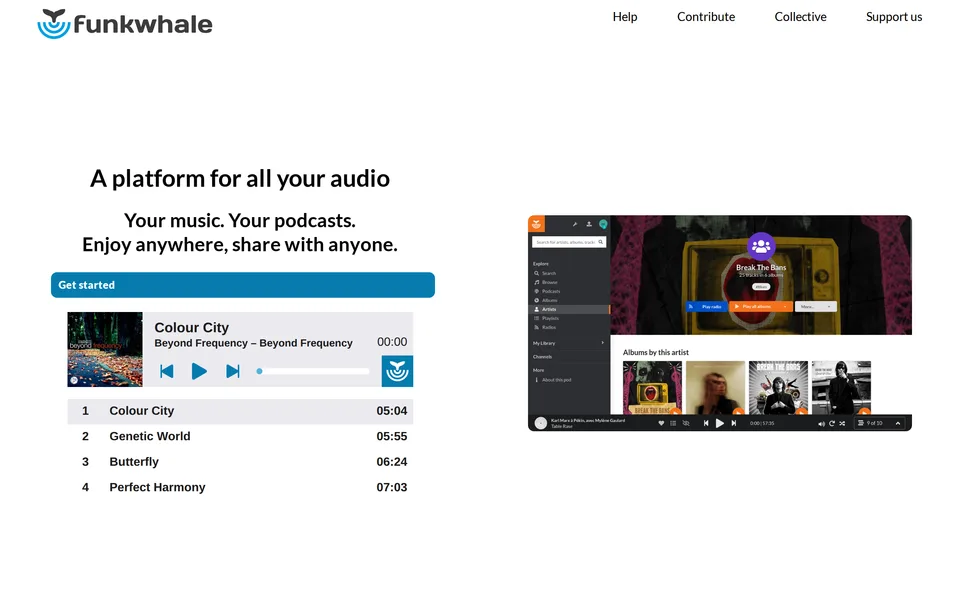The width and height of the screenshot is (960, 600).
Task: Skip to the next track
Action: pyautogui.click(x=233, y=371)
